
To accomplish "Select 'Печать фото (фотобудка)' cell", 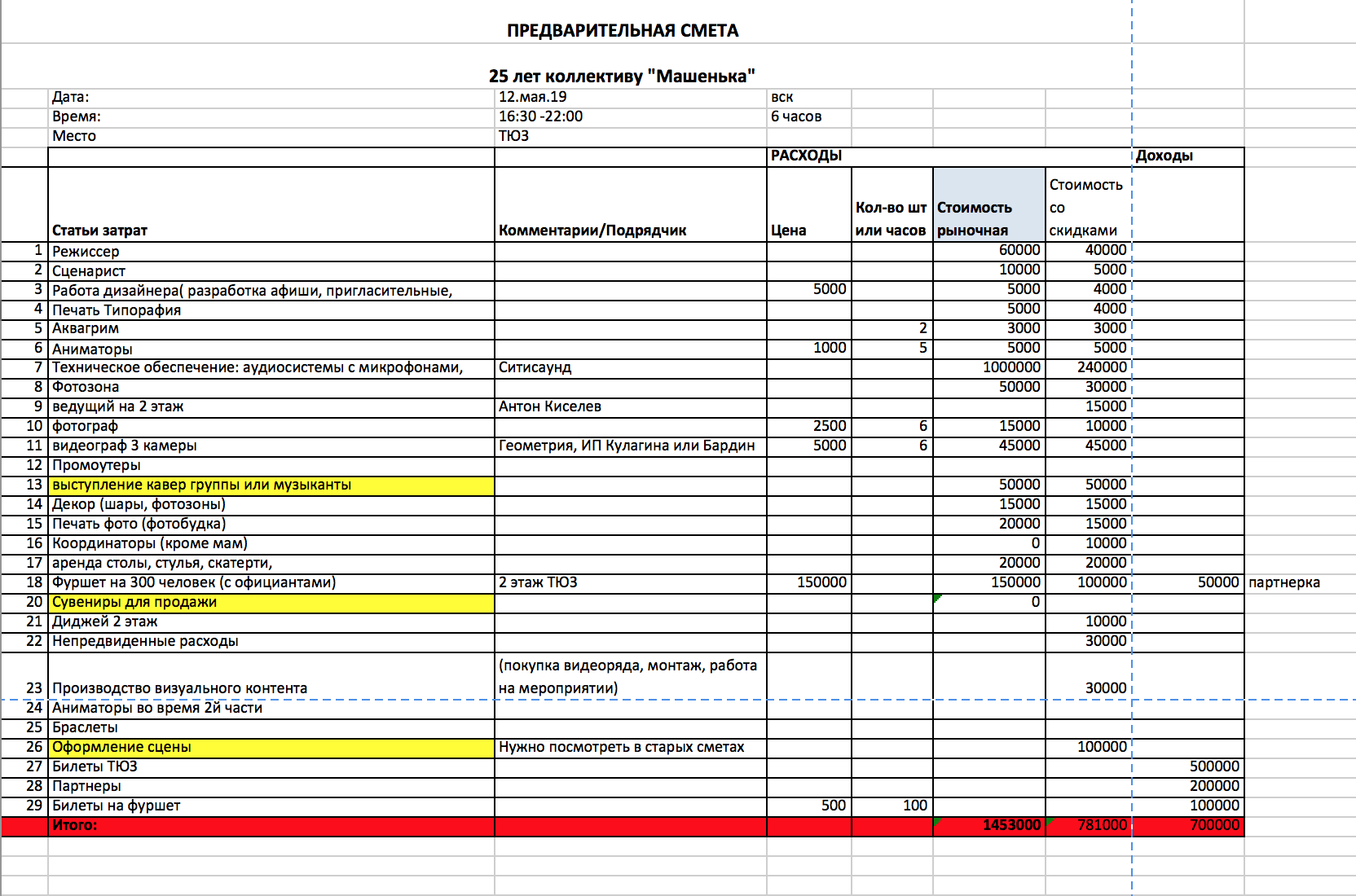I will [x=271, y=525].
